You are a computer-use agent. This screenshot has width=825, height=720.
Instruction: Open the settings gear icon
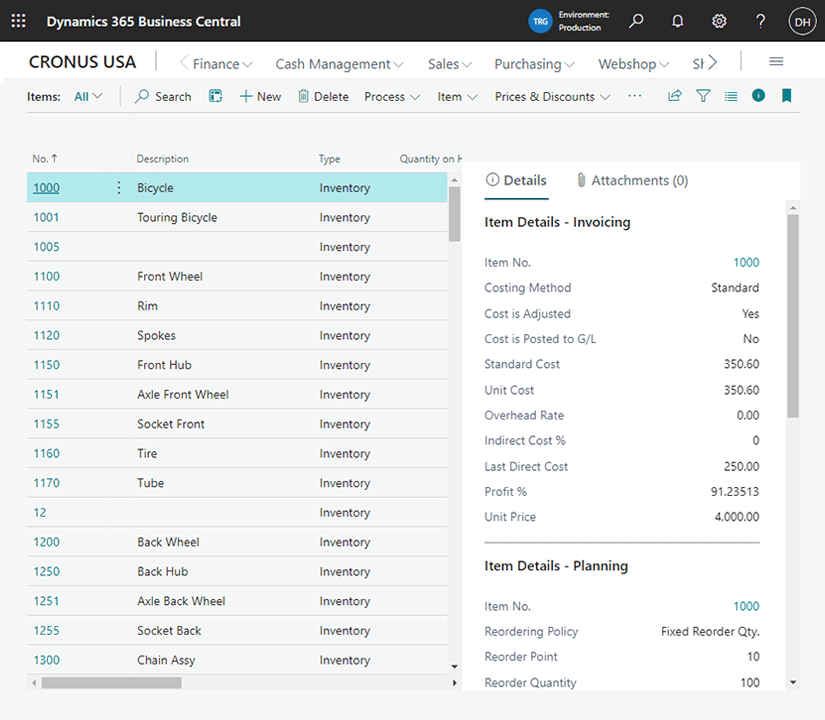coord(719,21)
